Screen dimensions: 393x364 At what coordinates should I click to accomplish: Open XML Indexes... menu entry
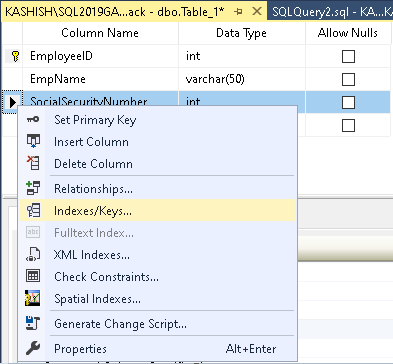(157, 255)
